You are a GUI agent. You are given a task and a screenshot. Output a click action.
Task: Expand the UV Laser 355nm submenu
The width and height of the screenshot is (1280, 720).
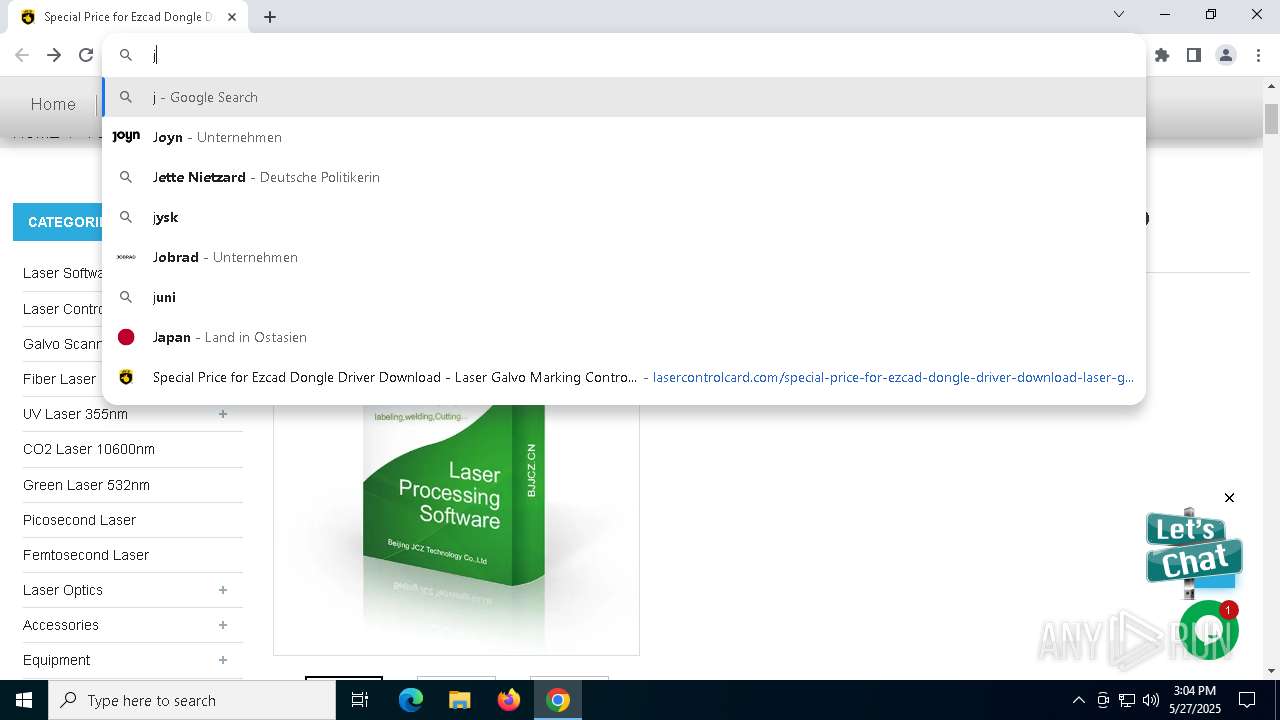223,414
